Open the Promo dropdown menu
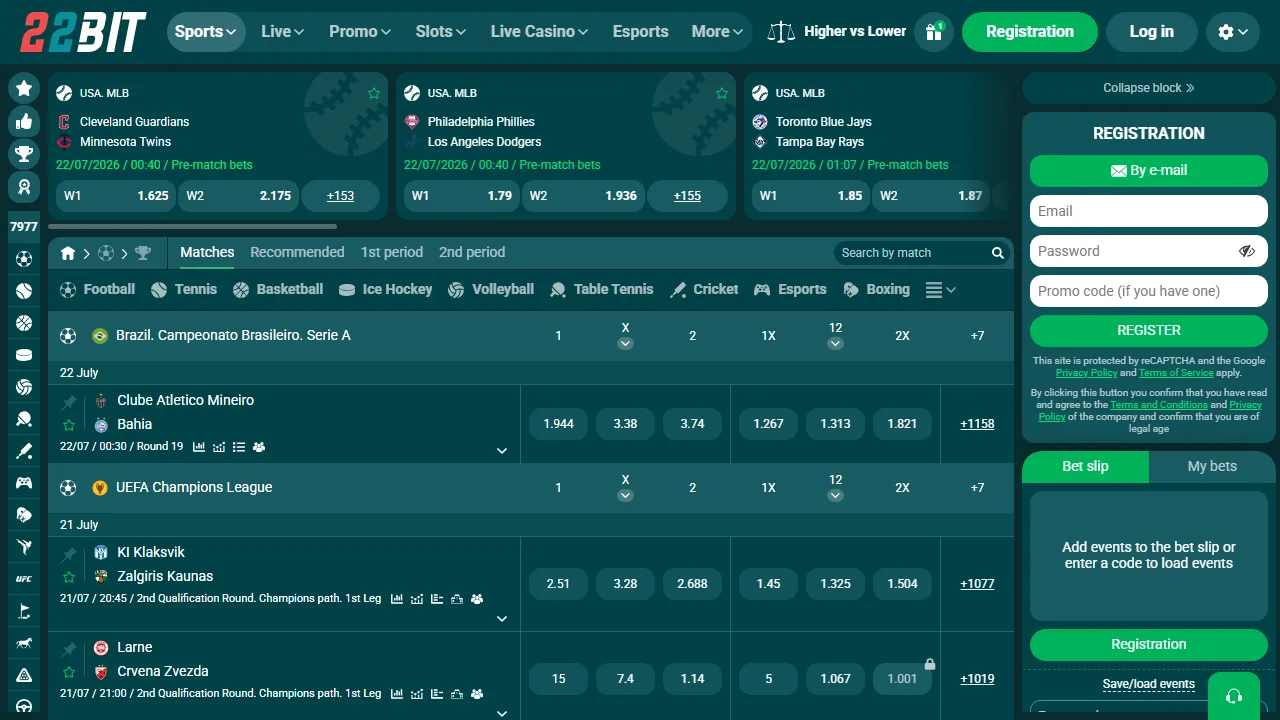The image size is (1280, 720). pyautogui.click(x=360, y=32)
